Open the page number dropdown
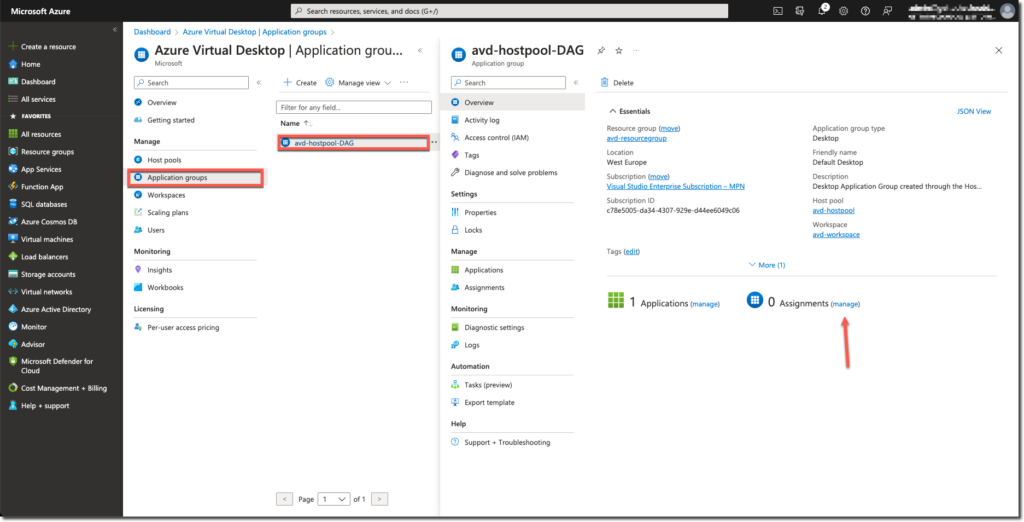The width and height of the screenshot is (1024, 522). [334, 498]
